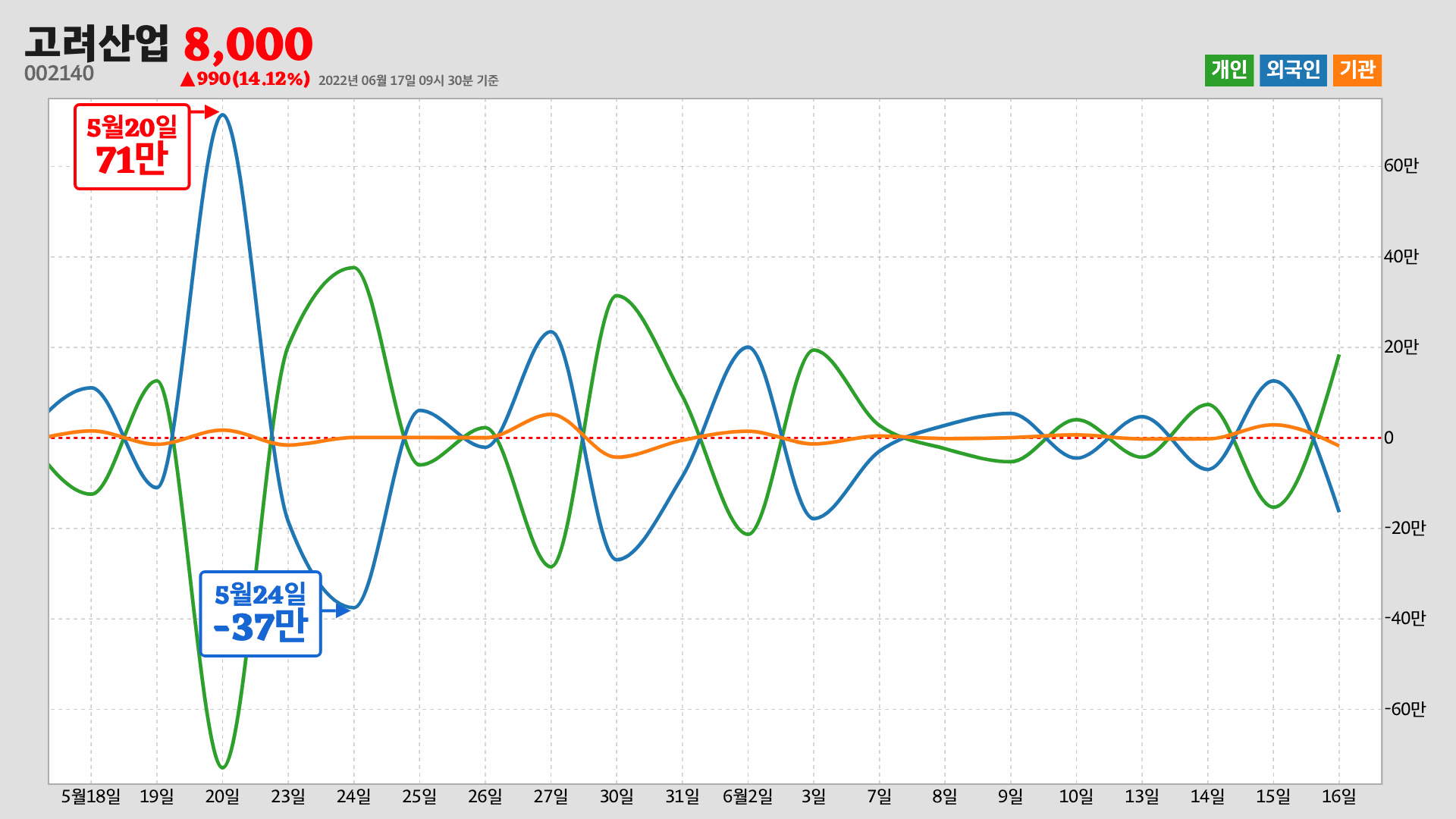This screenshot has width=1456, height=819.
Task: Click the 5월24일 -37만 annotation box
Action: [260, 613]
